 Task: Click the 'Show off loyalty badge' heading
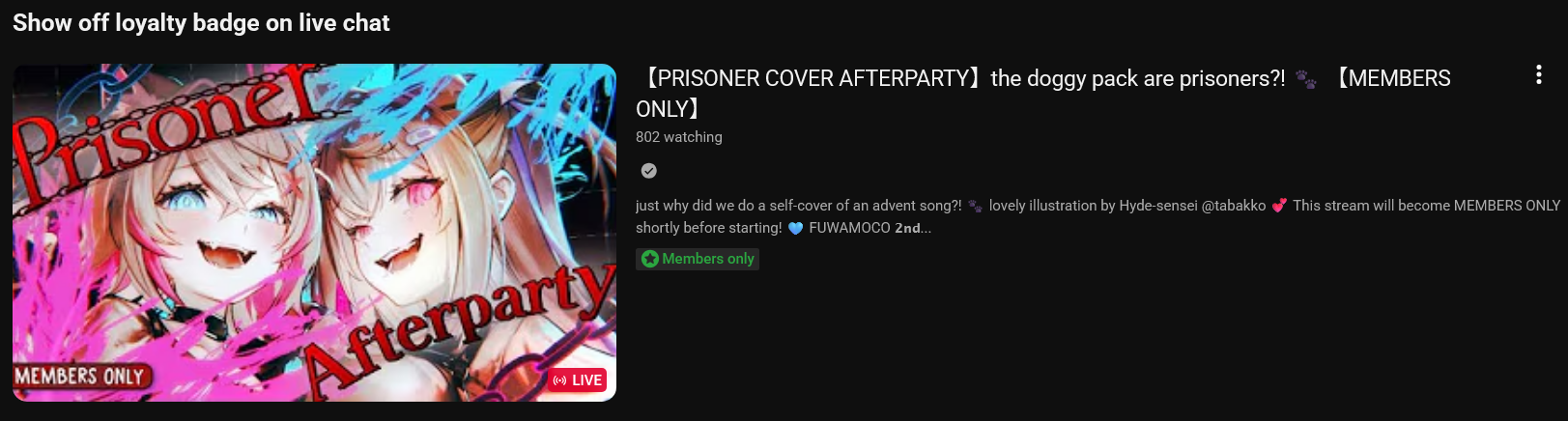point(201,22)
